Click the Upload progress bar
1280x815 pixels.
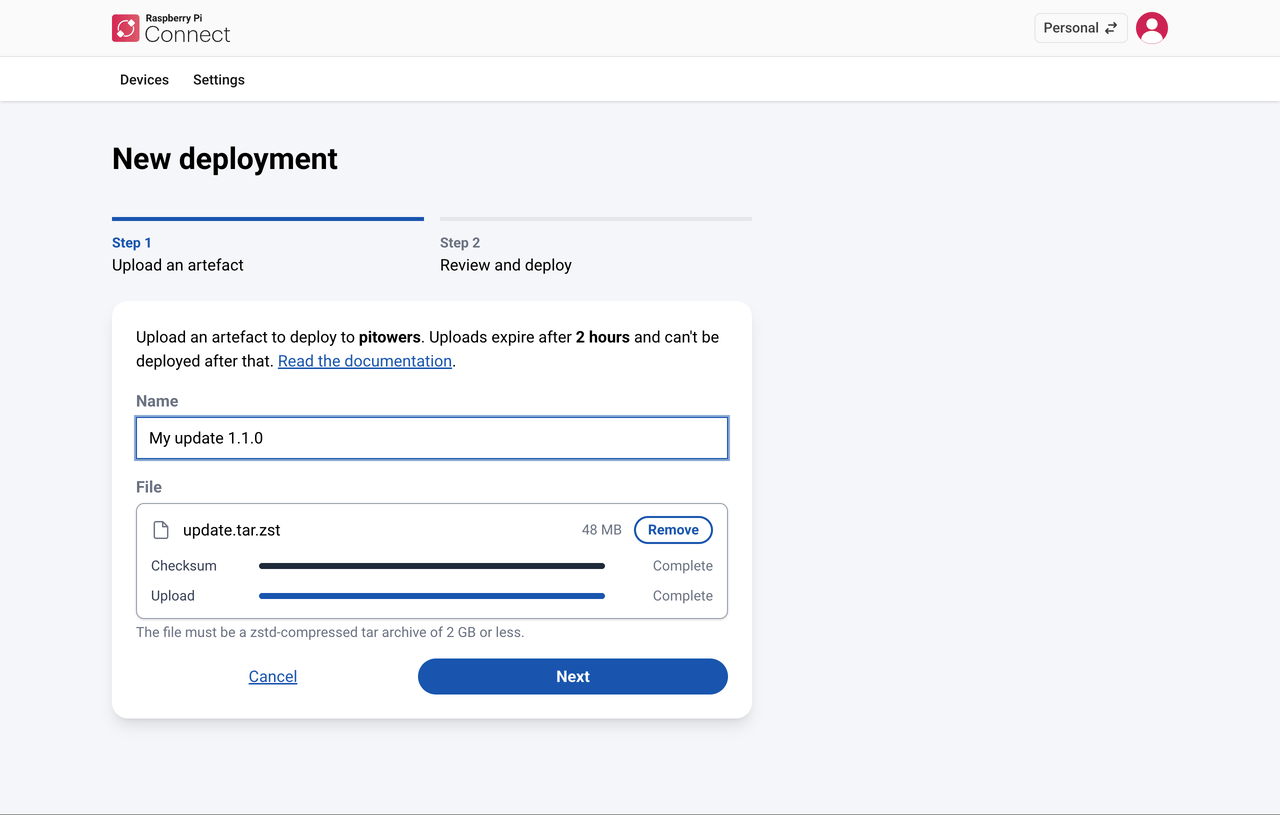pos(432,596)
